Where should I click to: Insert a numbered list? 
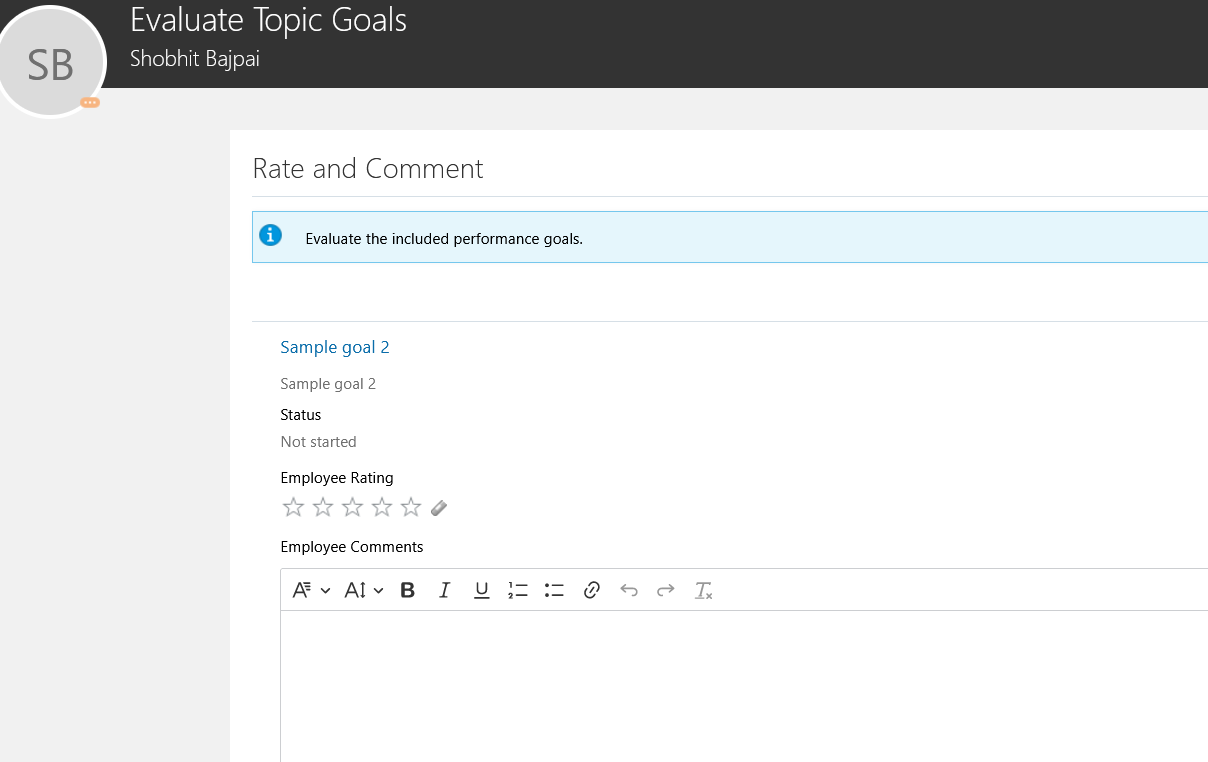518,590
